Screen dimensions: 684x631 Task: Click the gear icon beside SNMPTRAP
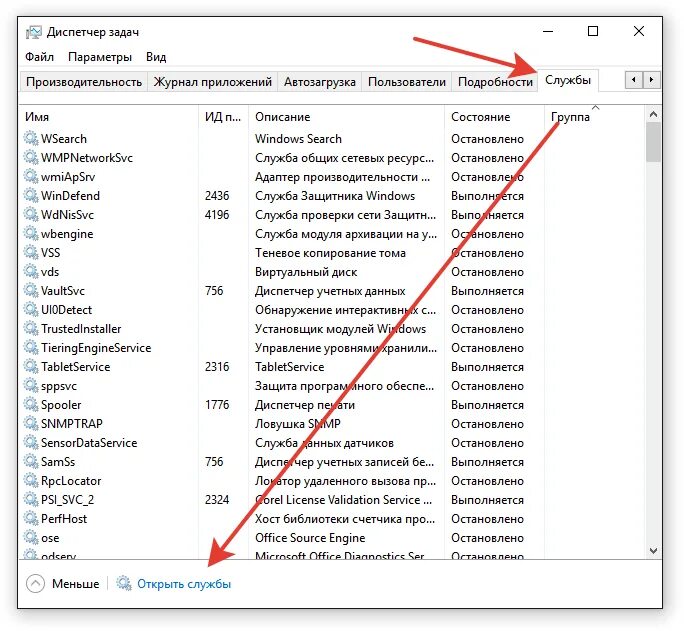31,424
